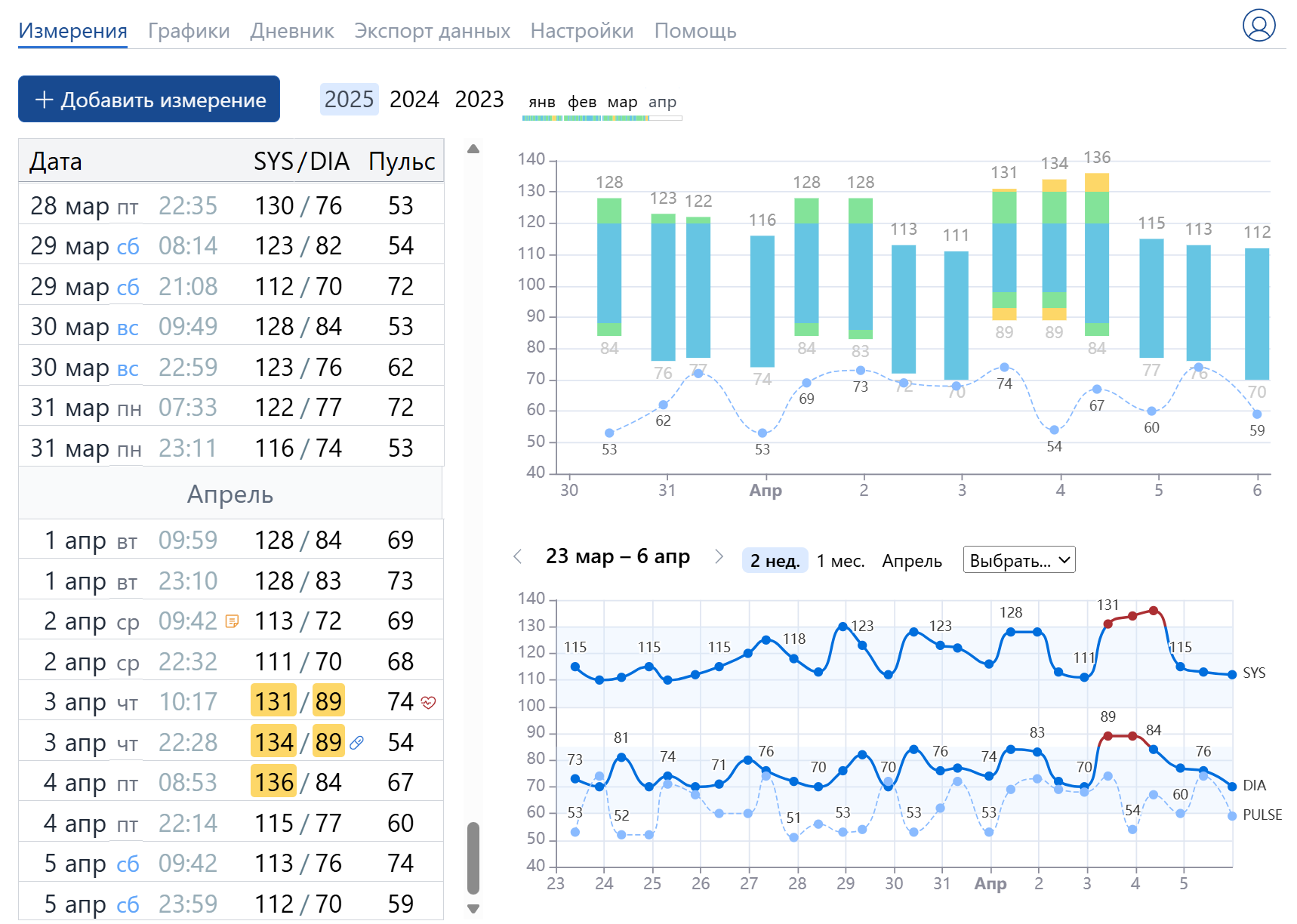
Task: Open the user profile icon
Action: [1258, 26]
